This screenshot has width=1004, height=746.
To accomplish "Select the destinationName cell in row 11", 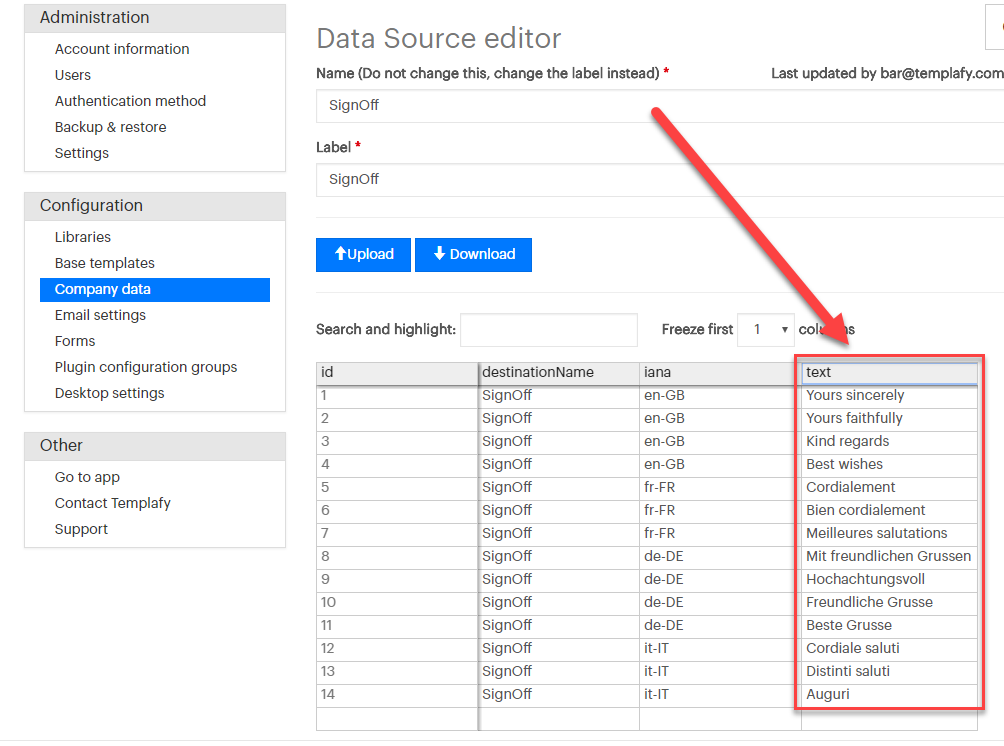I will [x=559, y=626].
